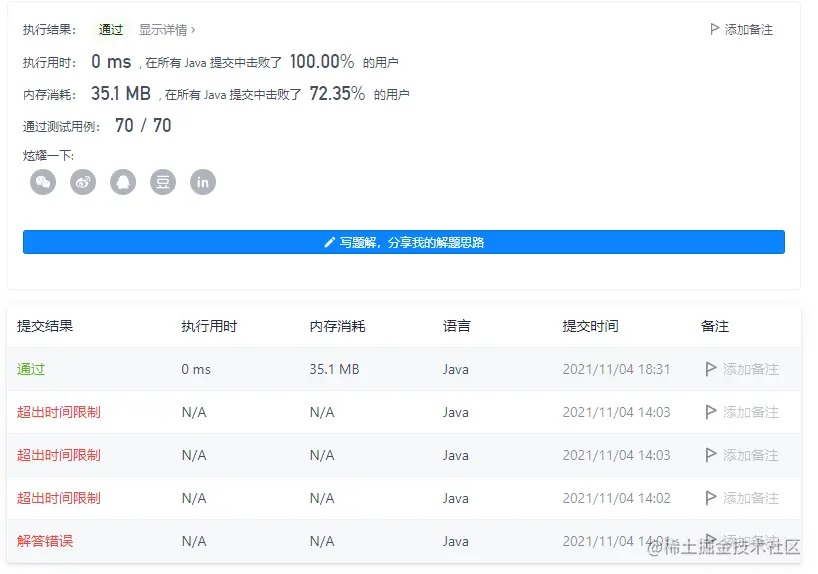Image resolution: width=818 pixels, height=574 pixels.
Task: Click the flag icon in the 14:02 row
Action: coord(711,498)
